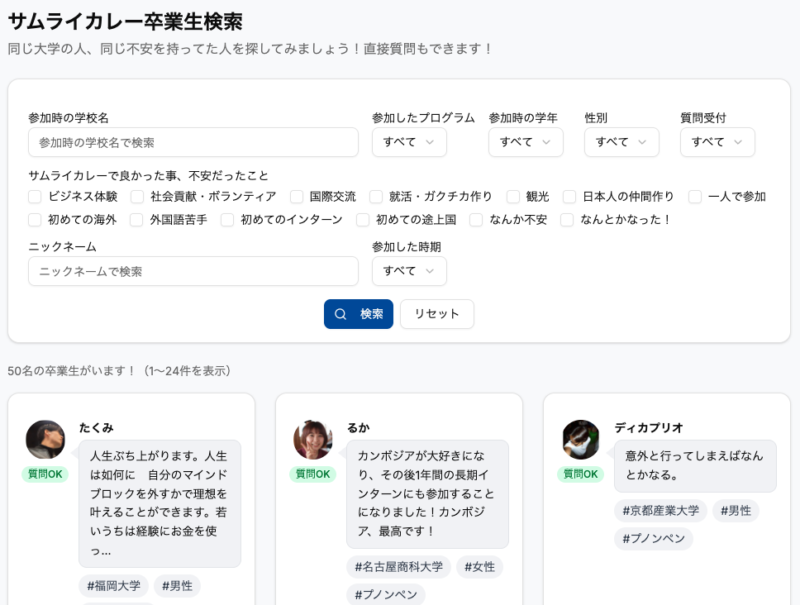This screenshot has height=605, width=800.
Task: Open the 参加時の学年 dropdown
Action: pyautogui.click(x=525, y=142)
